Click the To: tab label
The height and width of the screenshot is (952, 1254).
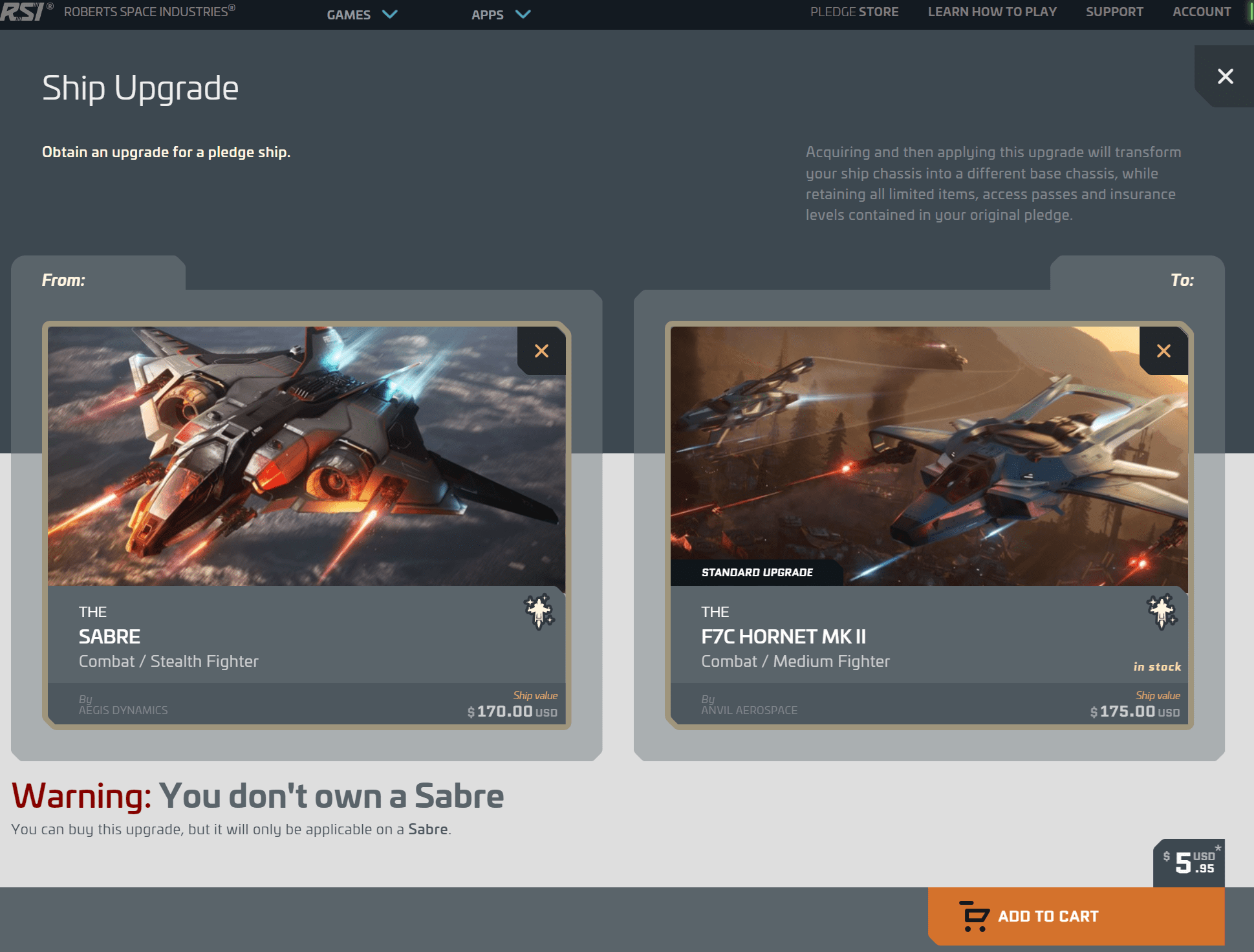[1182, 280]
